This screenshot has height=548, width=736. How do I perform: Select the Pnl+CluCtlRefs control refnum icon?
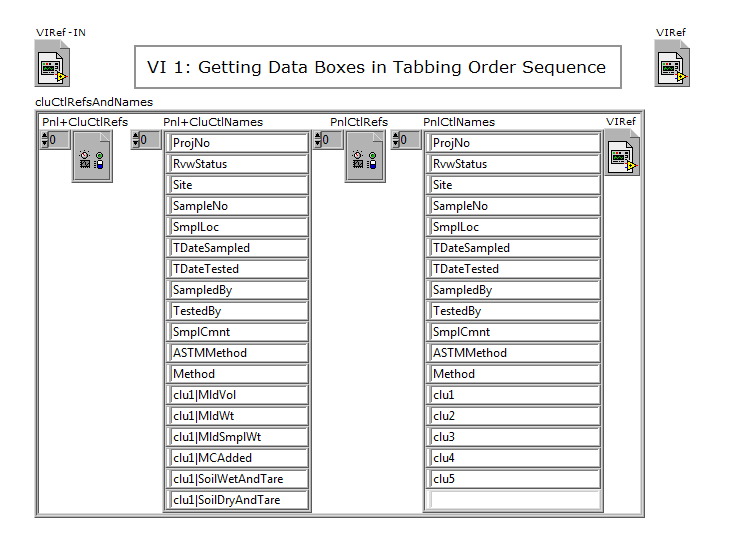click(92, 156)
